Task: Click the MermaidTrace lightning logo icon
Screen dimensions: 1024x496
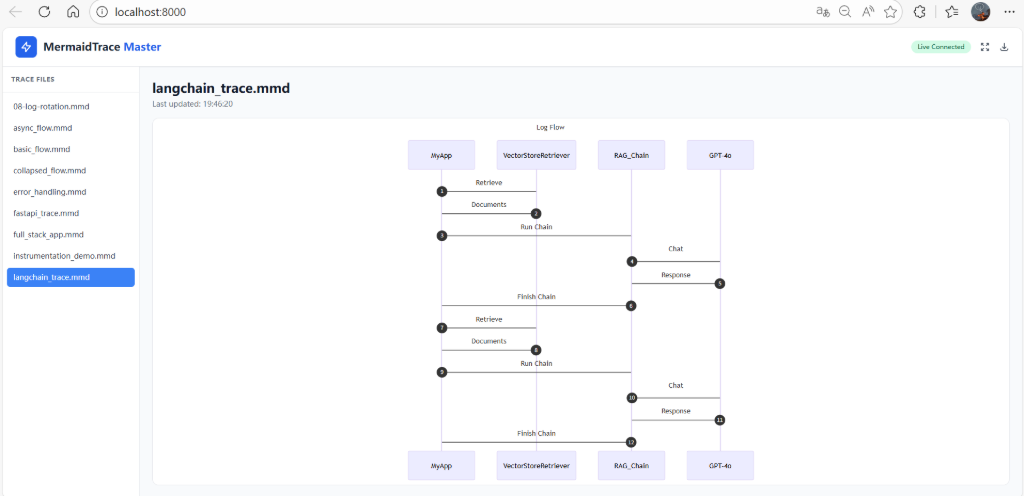Action: tap(26, 47)
